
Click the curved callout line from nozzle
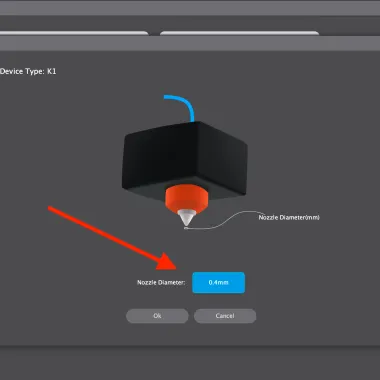click(x=223, y=221)
